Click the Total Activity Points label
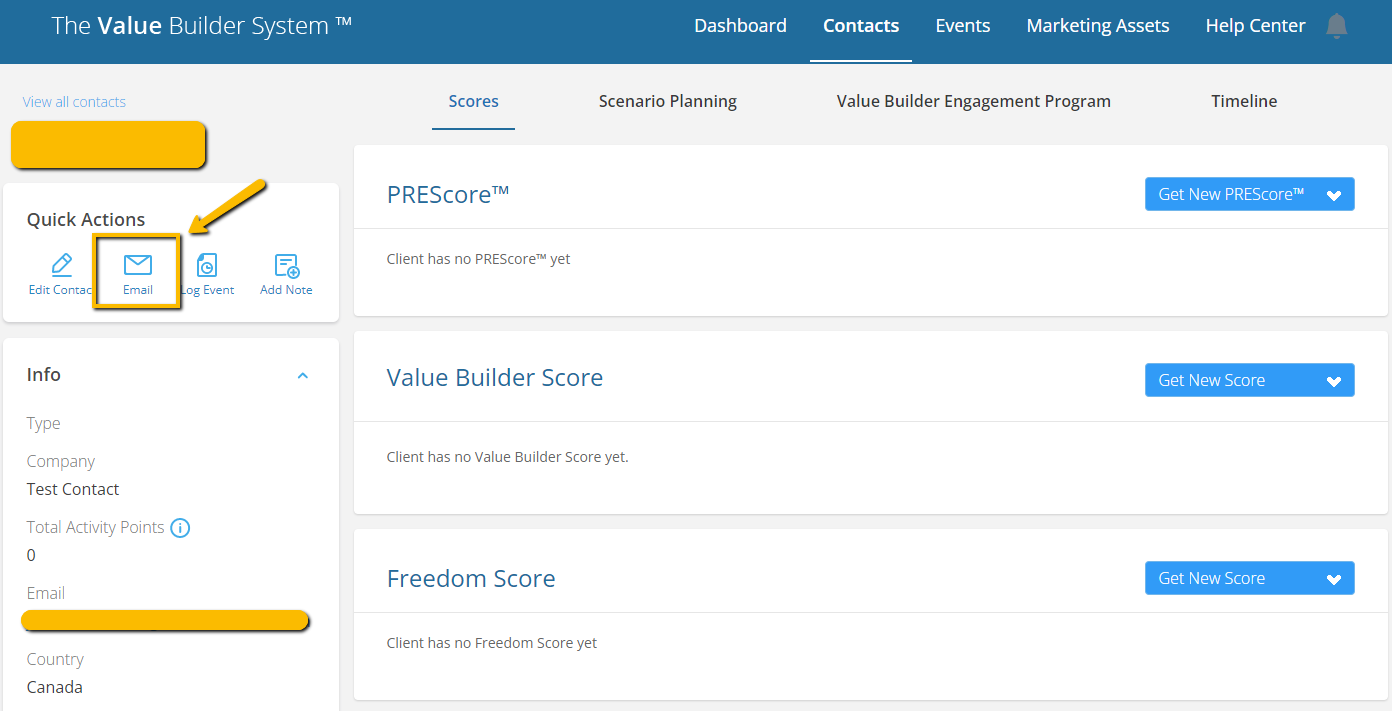This screenshot has height=711, width=1392. (95, 527)
